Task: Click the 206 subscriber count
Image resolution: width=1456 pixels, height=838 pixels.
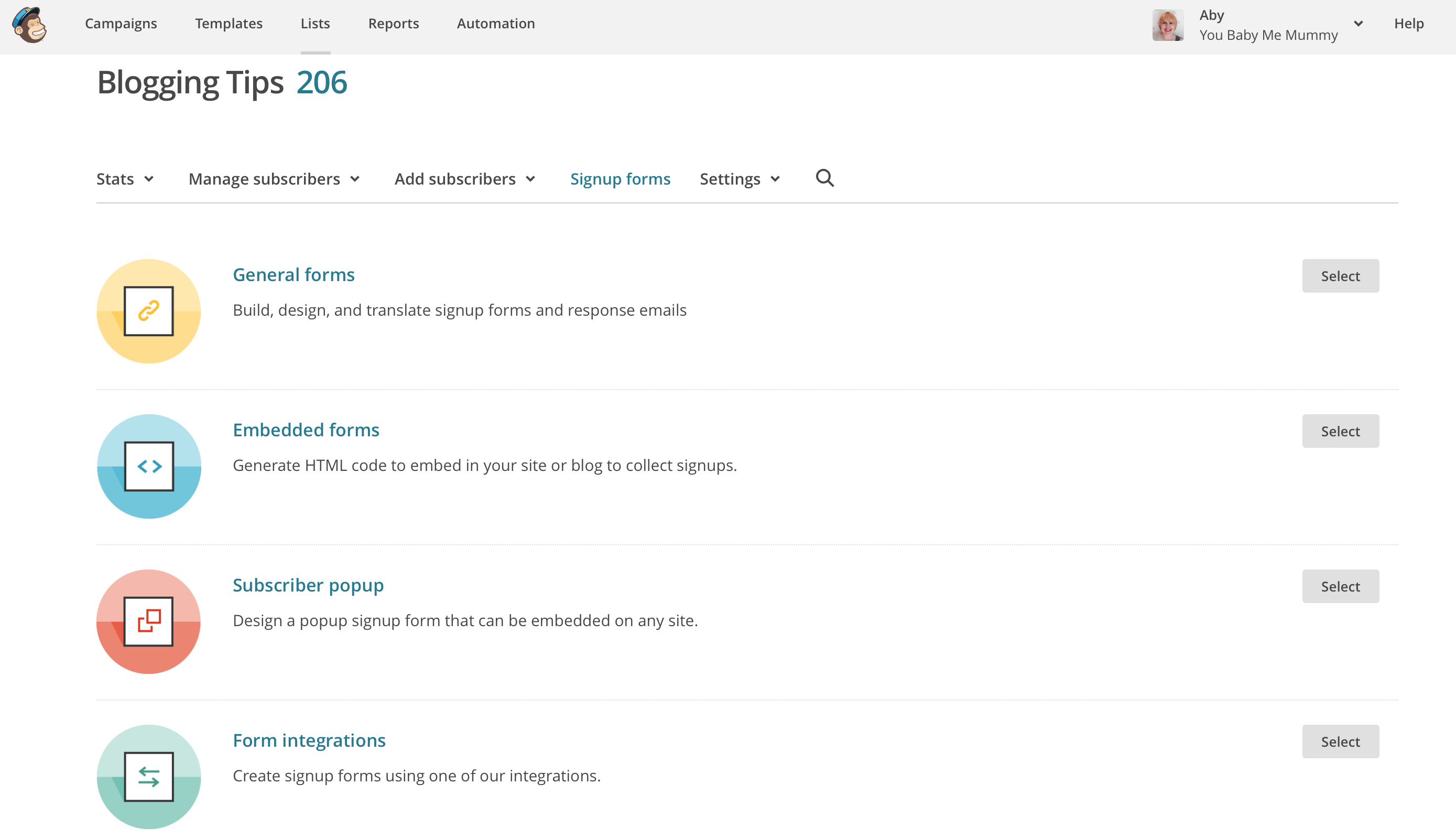Action: pos(322,82)
